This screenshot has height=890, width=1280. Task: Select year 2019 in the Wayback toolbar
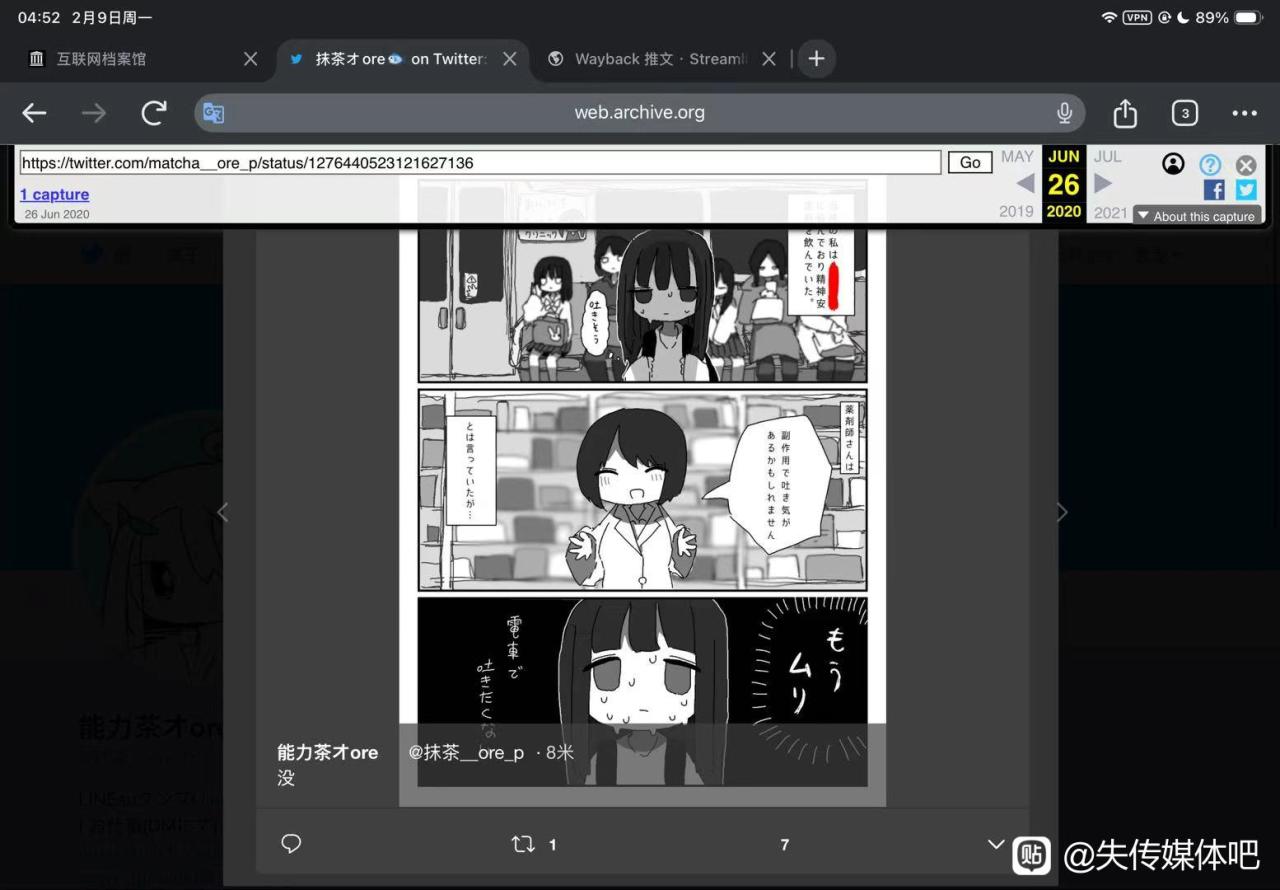pos(1016,212)
